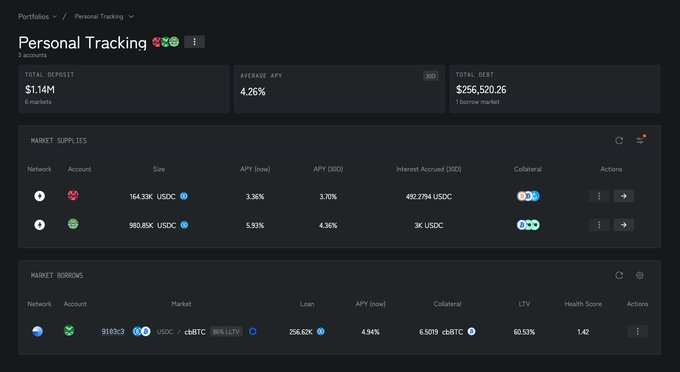The image size is (680, 372).
Task: View collateral icons for the 164.33K USDC supply
Action: point(528,196)
